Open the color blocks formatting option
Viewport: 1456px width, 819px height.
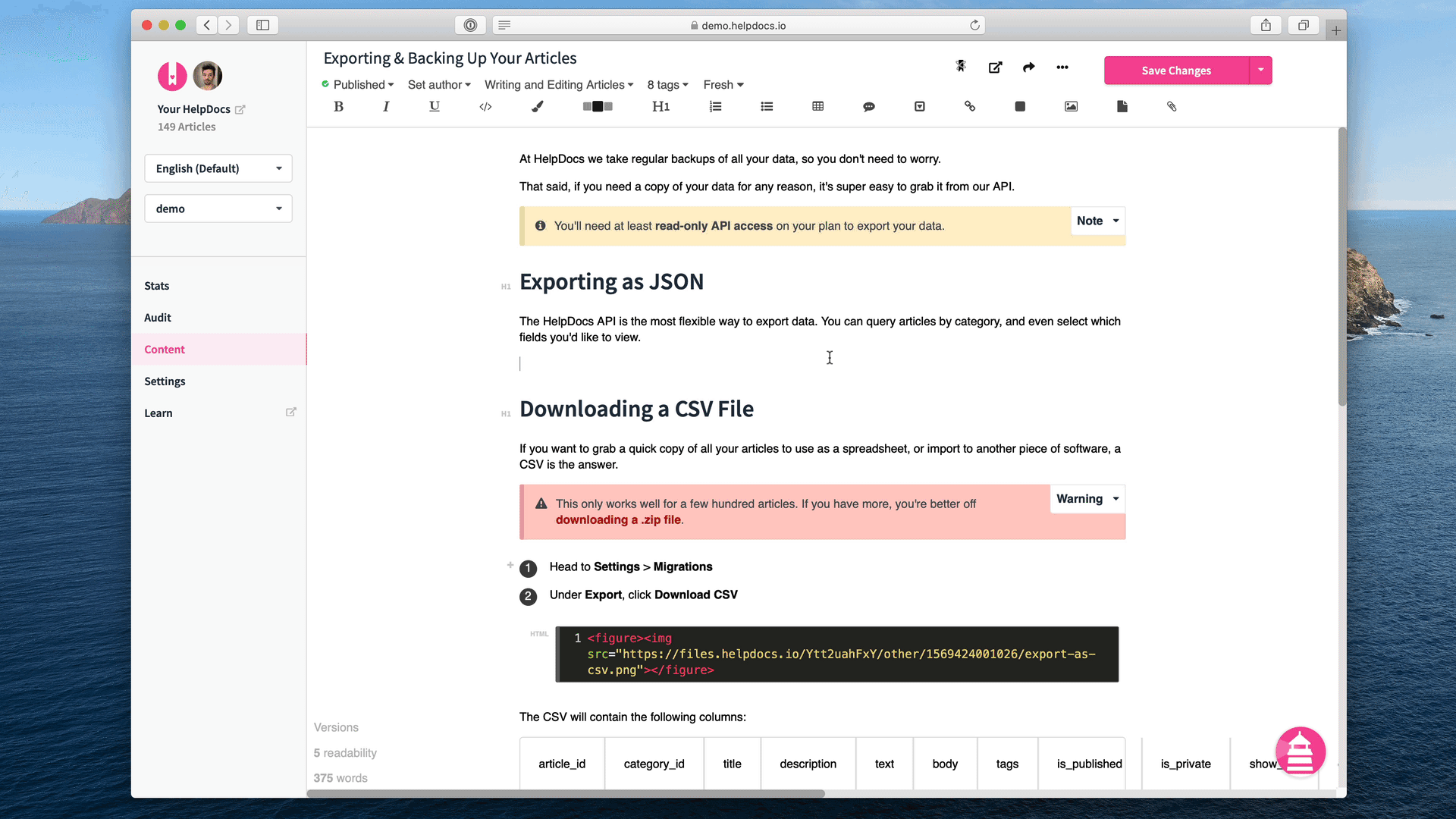coord(598,107)
